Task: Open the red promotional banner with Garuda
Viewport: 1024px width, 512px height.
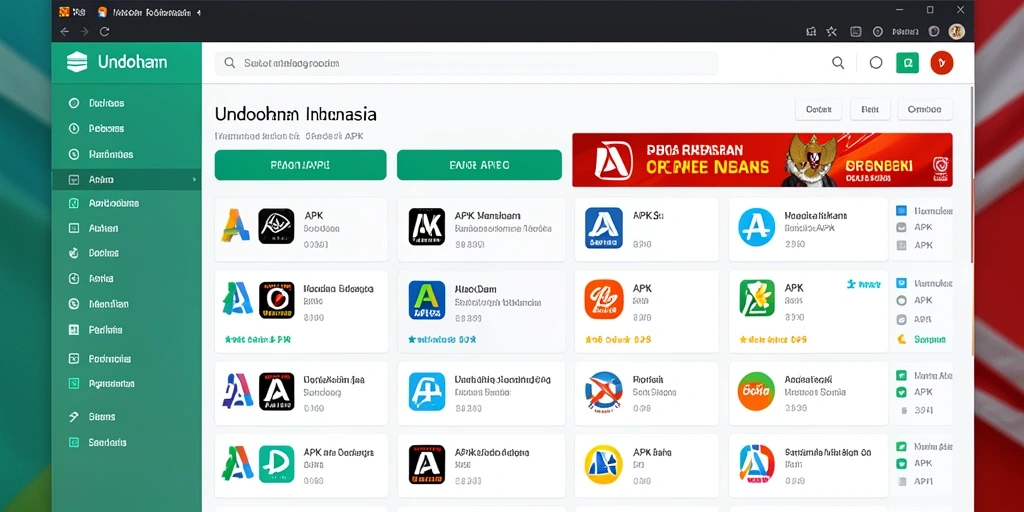Action: [762, 160]
